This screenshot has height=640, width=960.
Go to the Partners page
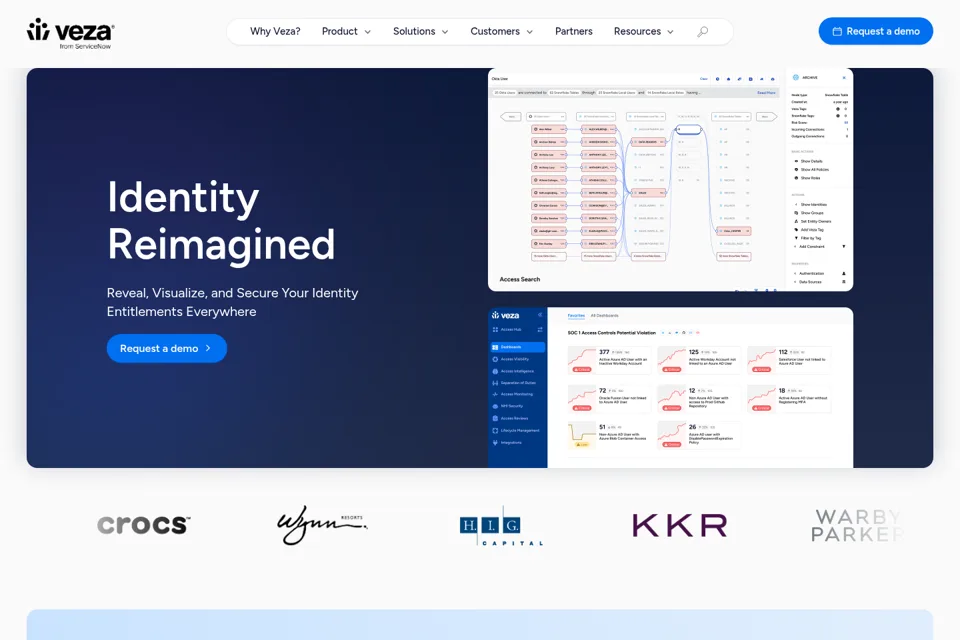click(574, 31)
